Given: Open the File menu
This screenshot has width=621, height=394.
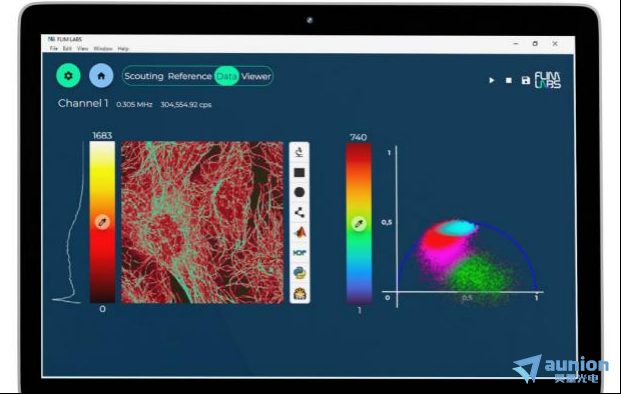Looking at the screenshot, I should coord(54,48).
